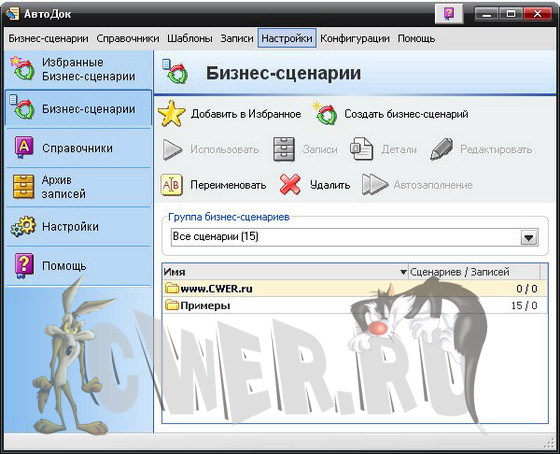
Task: Click the Все сценарии (15) combo box
Action: (355, 237)
